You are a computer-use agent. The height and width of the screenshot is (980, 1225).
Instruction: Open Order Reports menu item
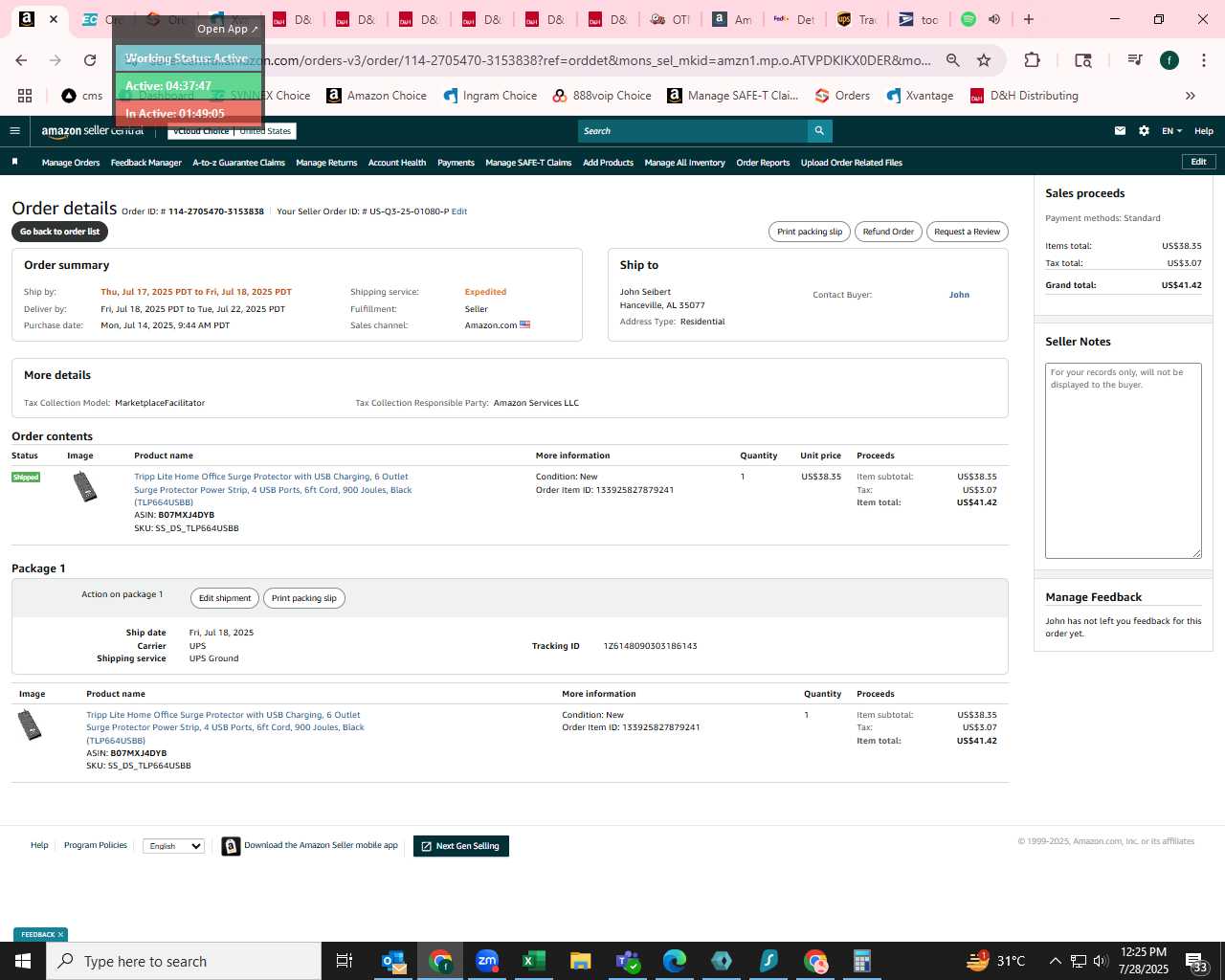[x=763, y=163]
